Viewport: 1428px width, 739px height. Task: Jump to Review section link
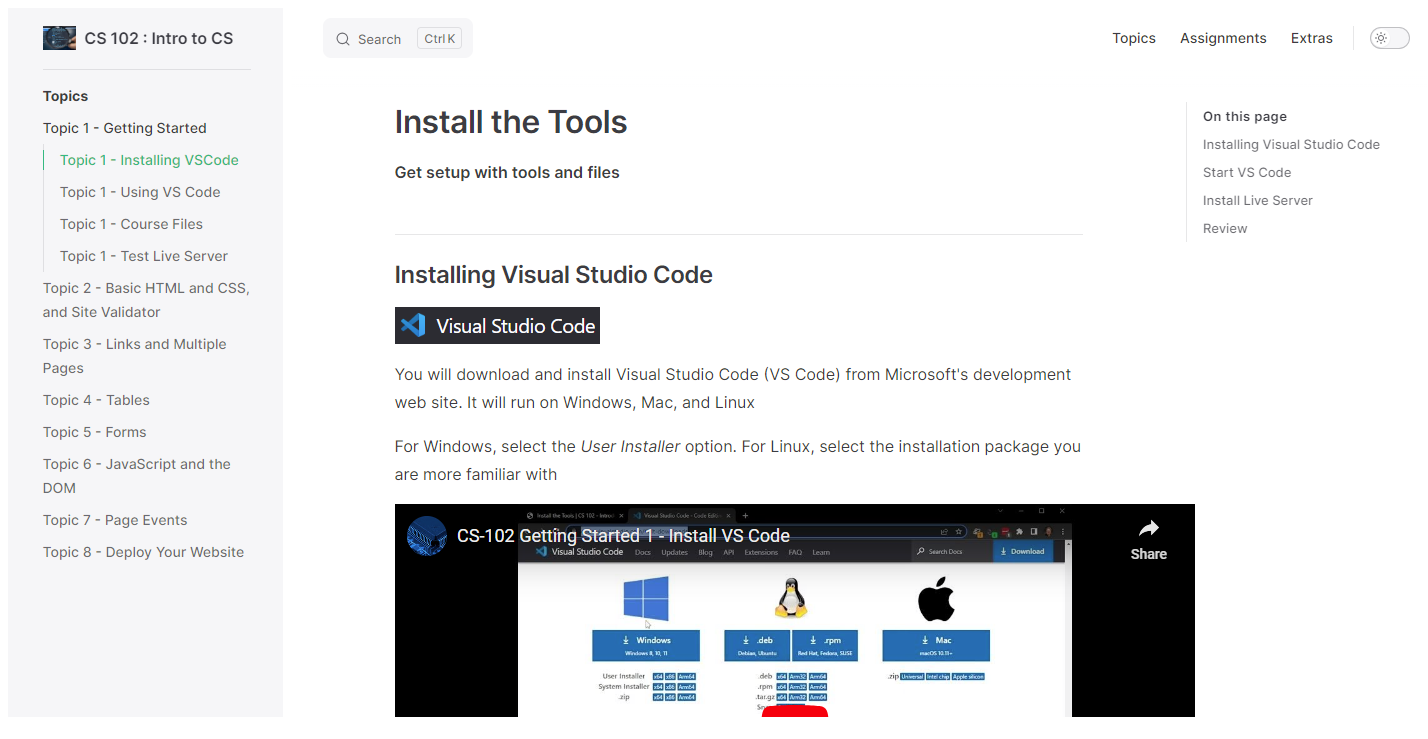(x=1225, y=228)
